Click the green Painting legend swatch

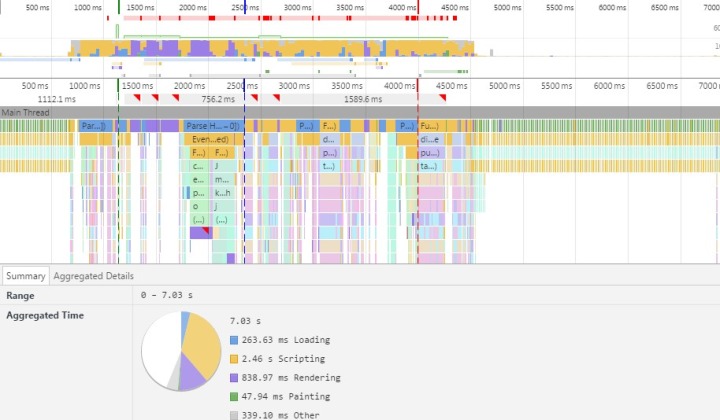(234, 397)
